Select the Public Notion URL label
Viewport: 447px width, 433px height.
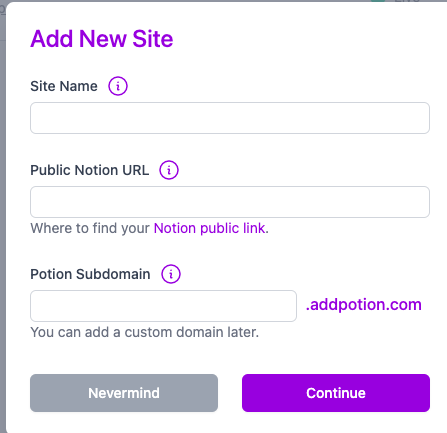(90, 170)
